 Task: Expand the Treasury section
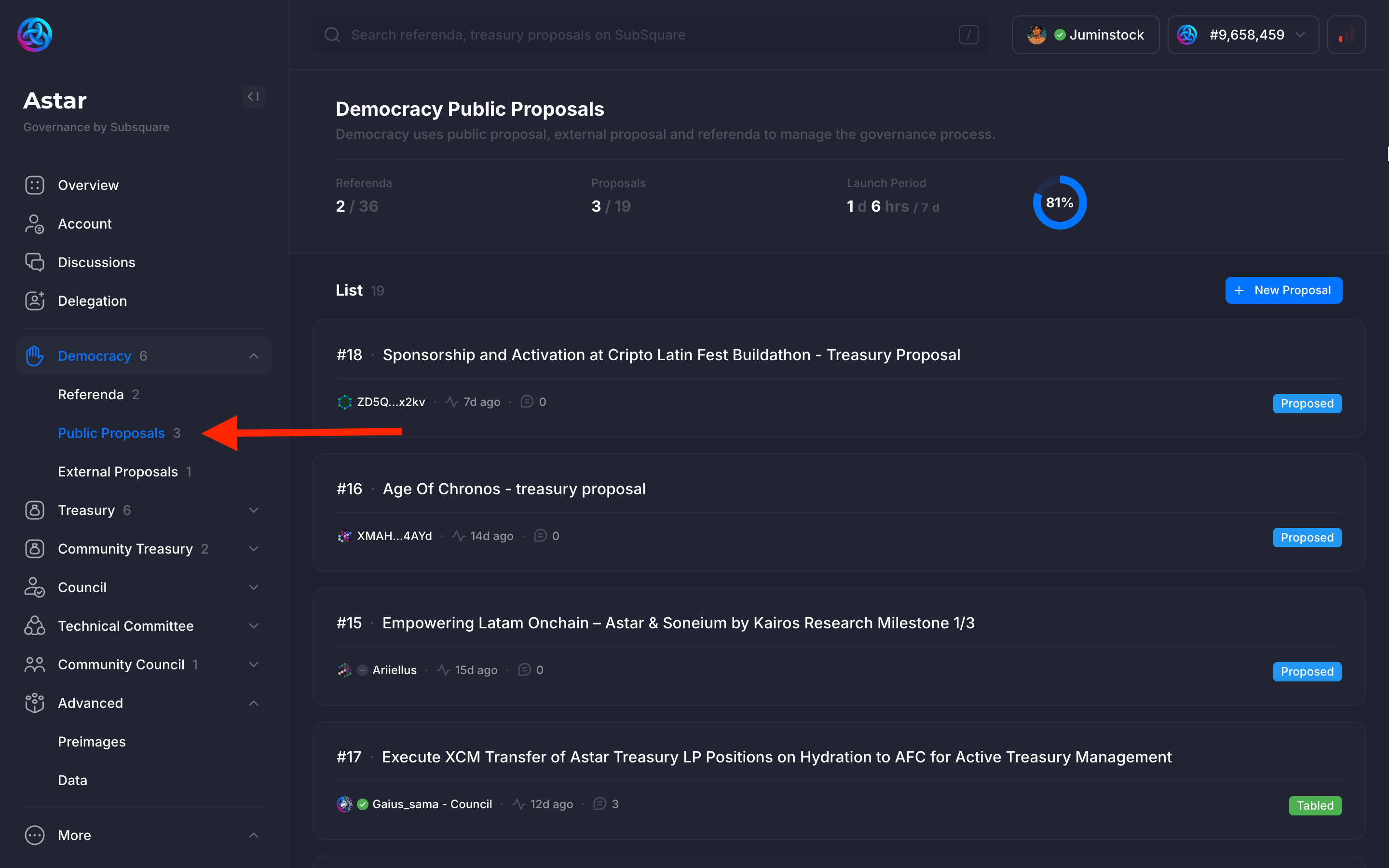coord(254,510)
